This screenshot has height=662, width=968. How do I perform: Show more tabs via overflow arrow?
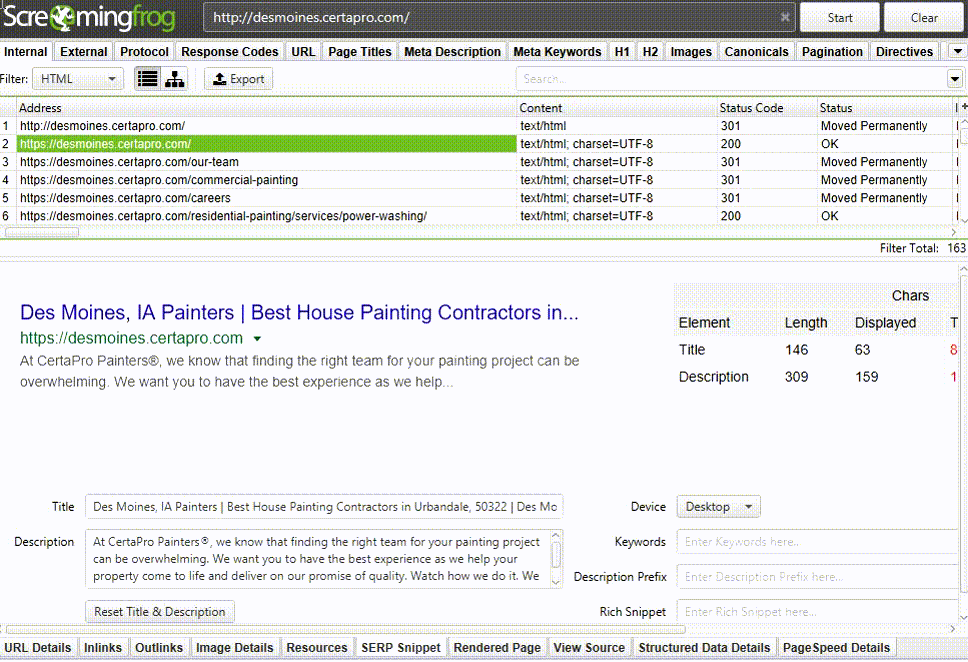(x=958, y=51)
